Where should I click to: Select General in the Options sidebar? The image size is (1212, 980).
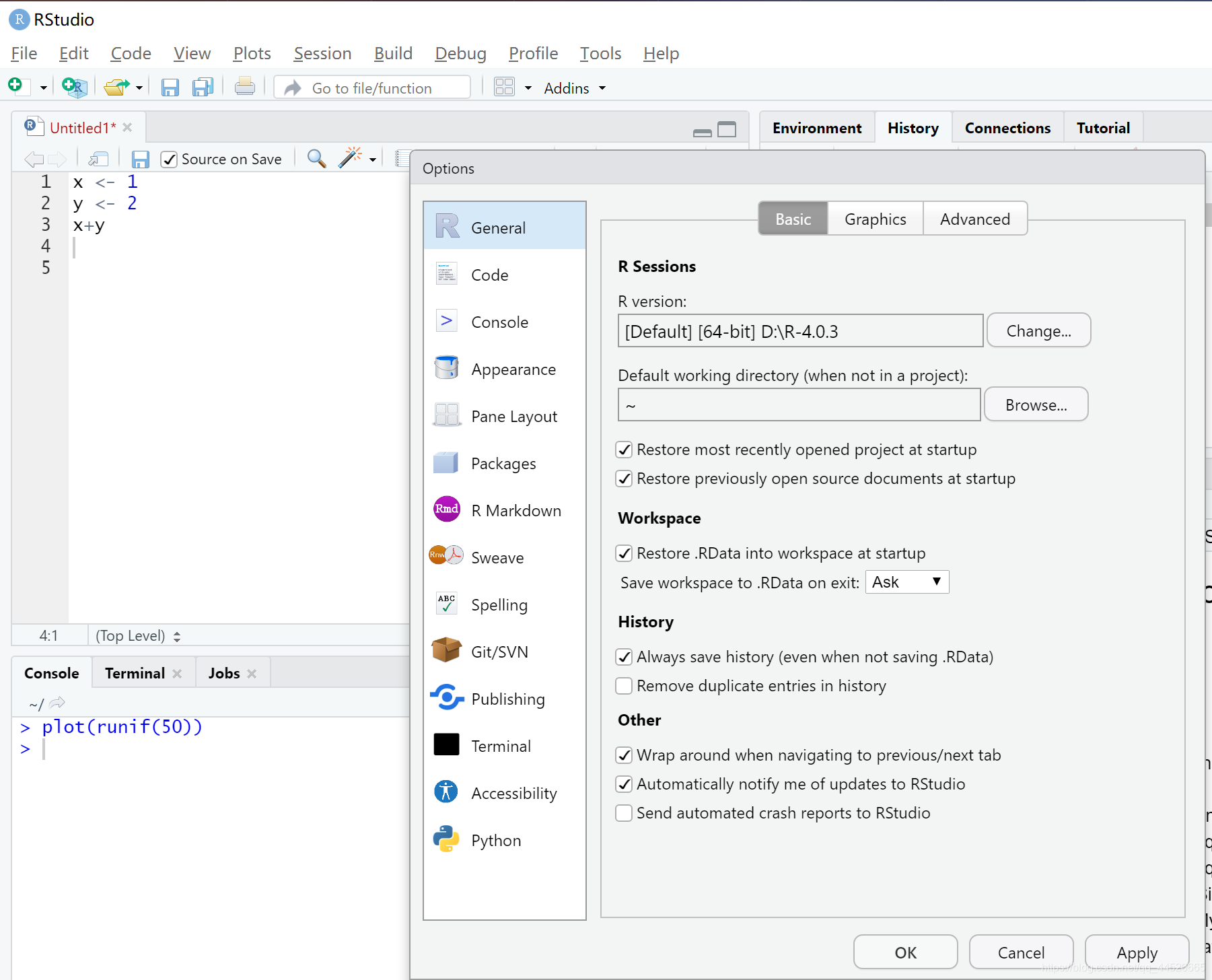(x=505, y=226)
